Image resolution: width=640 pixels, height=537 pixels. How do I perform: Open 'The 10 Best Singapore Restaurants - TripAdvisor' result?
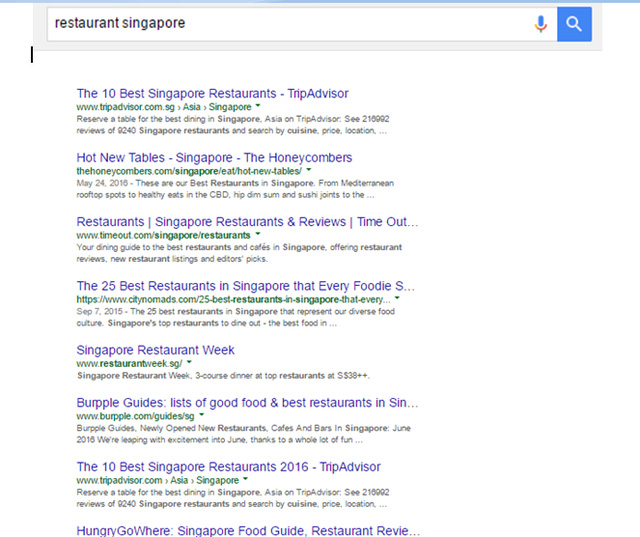click(213, 93)
